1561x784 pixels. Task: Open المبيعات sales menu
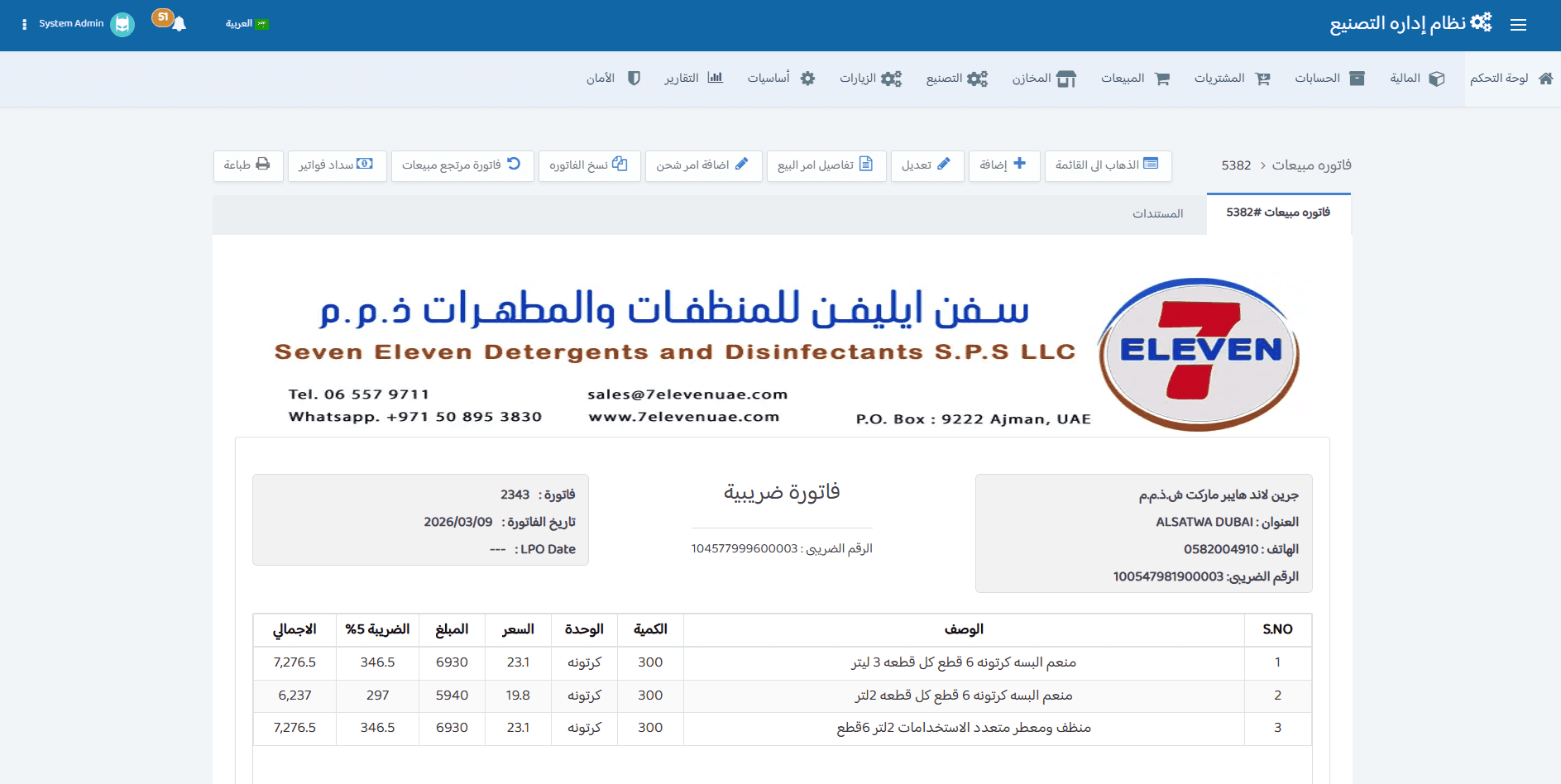tap(1135, 79)
